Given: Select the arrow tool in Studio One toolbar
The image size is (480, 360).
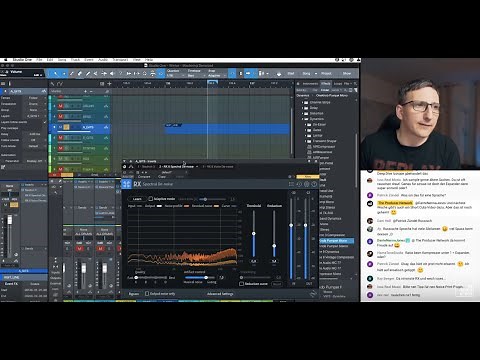Looking at the screenshot, I should pos(55,73).
